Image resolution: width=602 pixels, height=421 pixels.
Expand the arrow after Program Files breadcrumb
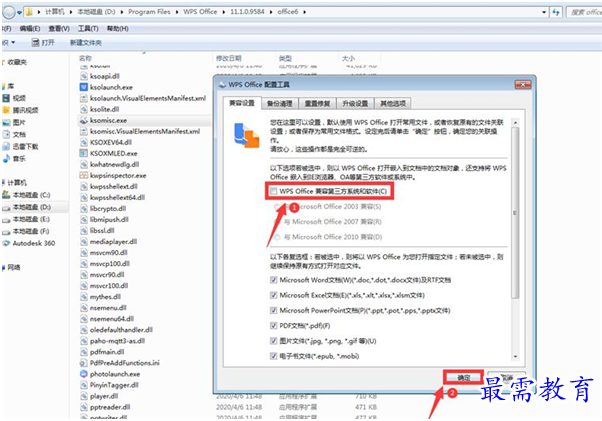pyautogui.click(x=177, y=12)
